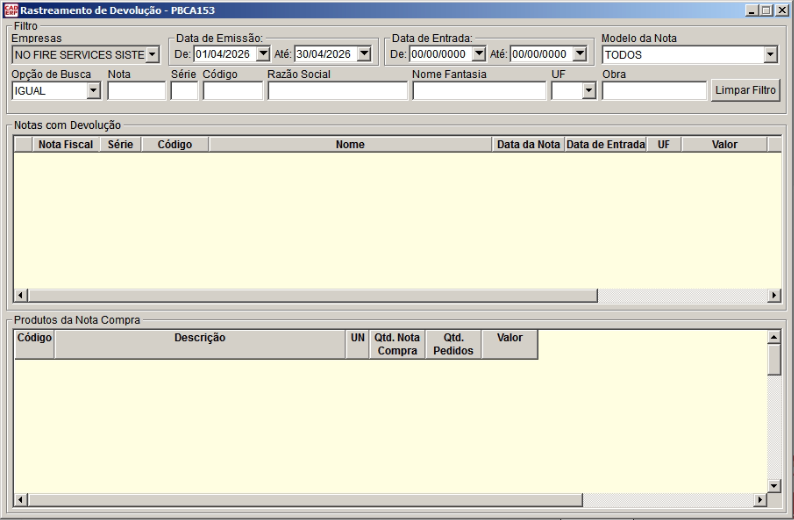Click the Valor header in Notas com Devolução
Image resolution: width=794 pixels, height=520 pixels.
725,144
